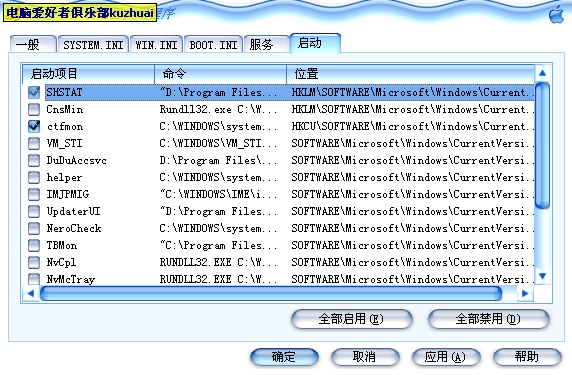Screen dimensions: 572x375
Task: Click the vertical scrollbar up arrow
Action: click(542, 73)
